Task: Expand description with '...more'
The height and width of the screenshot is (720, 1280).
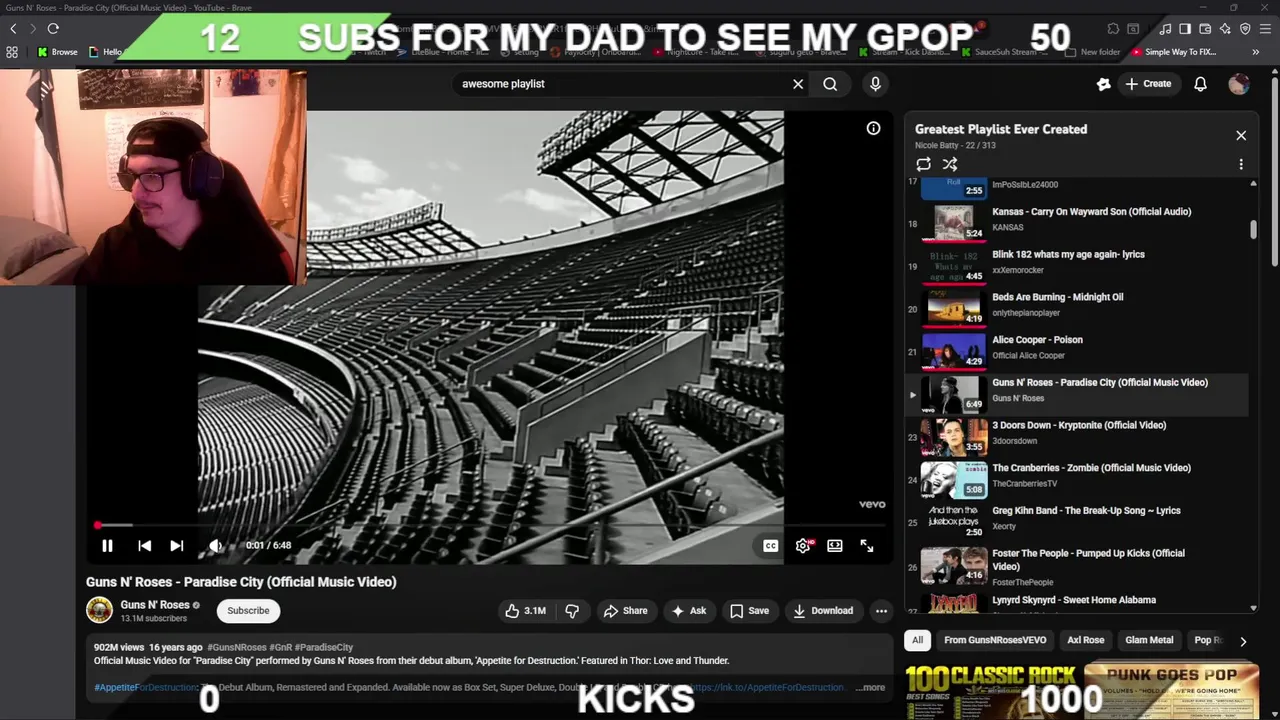Action: [870, 688]
